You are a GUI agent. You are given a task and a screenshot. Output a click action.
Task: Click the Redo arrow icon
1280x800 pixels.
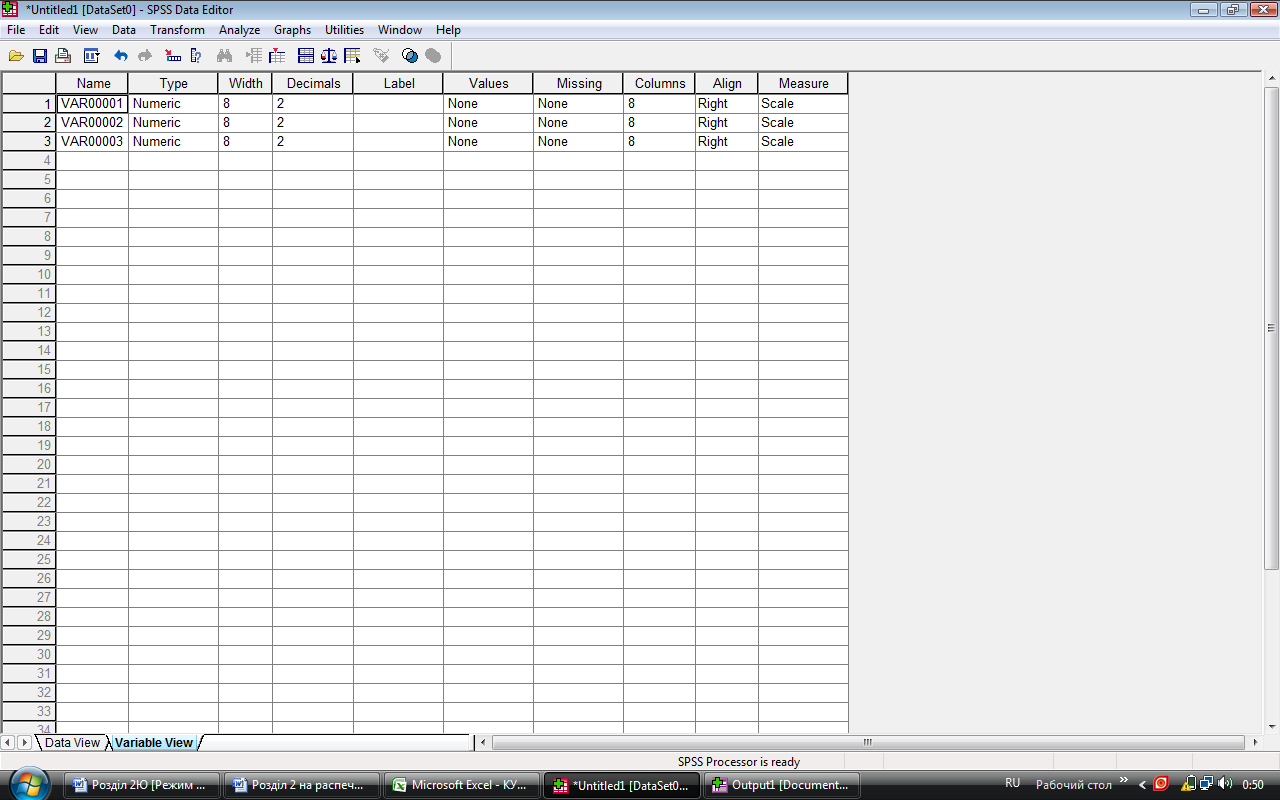[145, 56]
